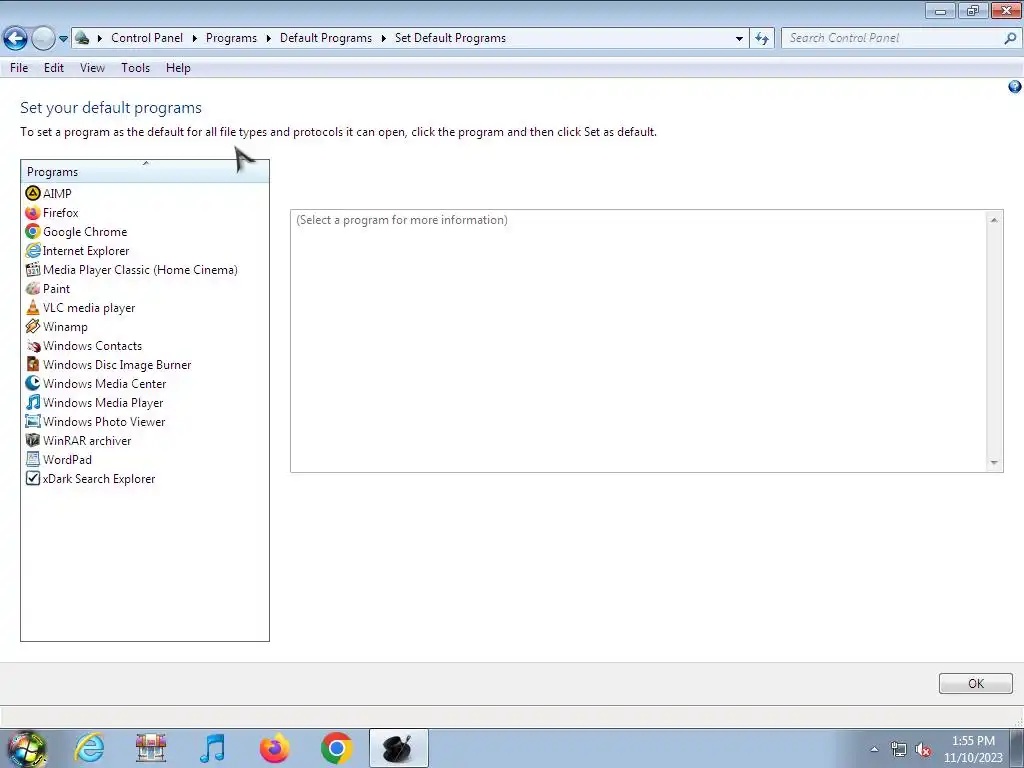Click the network tray icon

coord(899,750)
